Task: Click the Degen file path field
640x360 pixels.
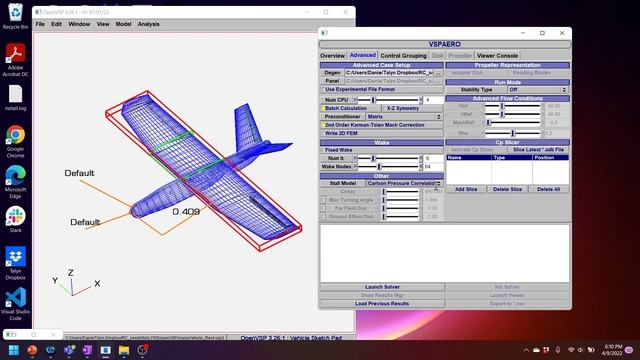Action: 389,73
